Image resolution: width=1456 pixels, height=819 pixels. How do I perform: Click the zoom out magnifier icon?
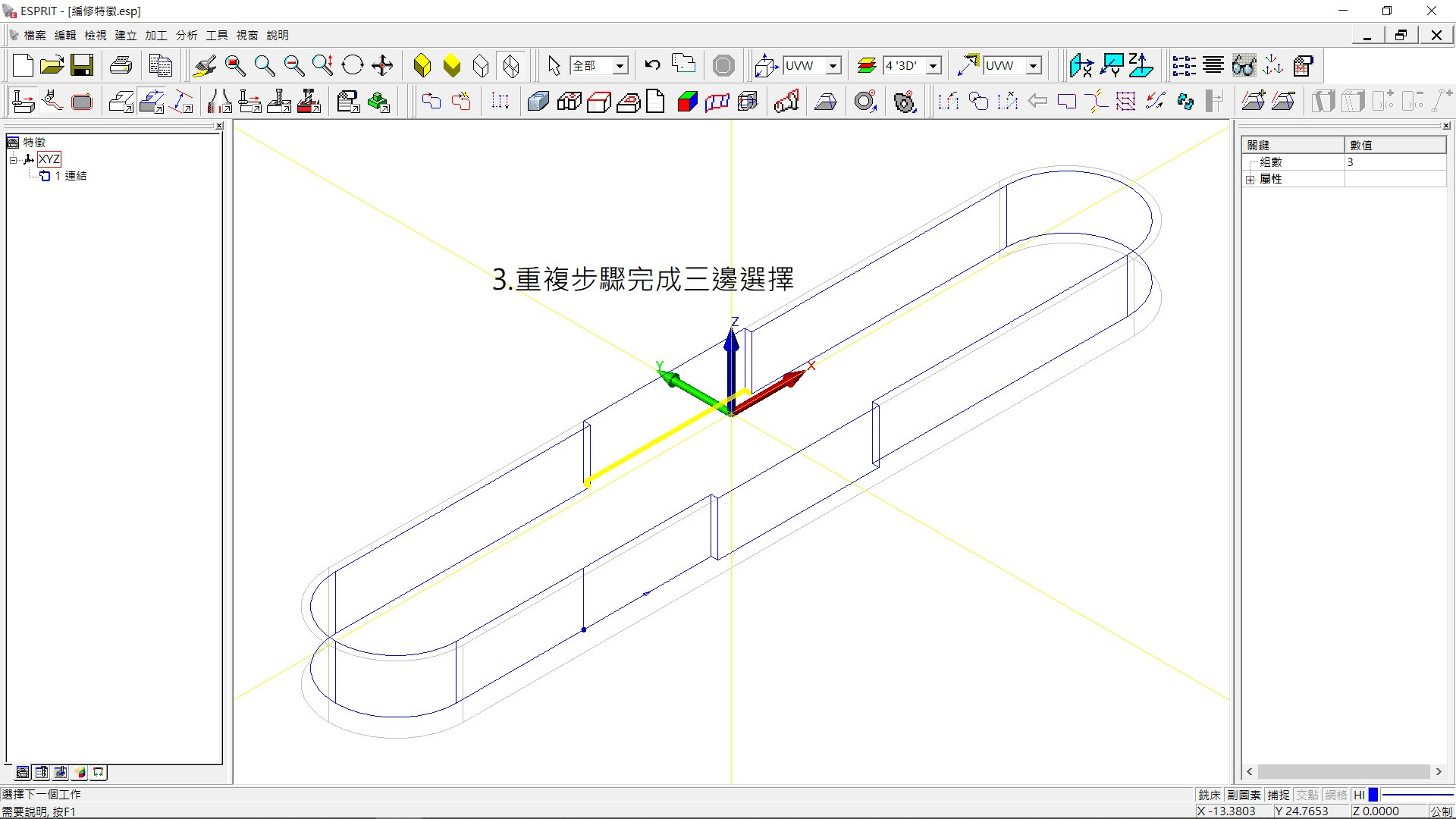pyautogui.click(x=293, y=65)
